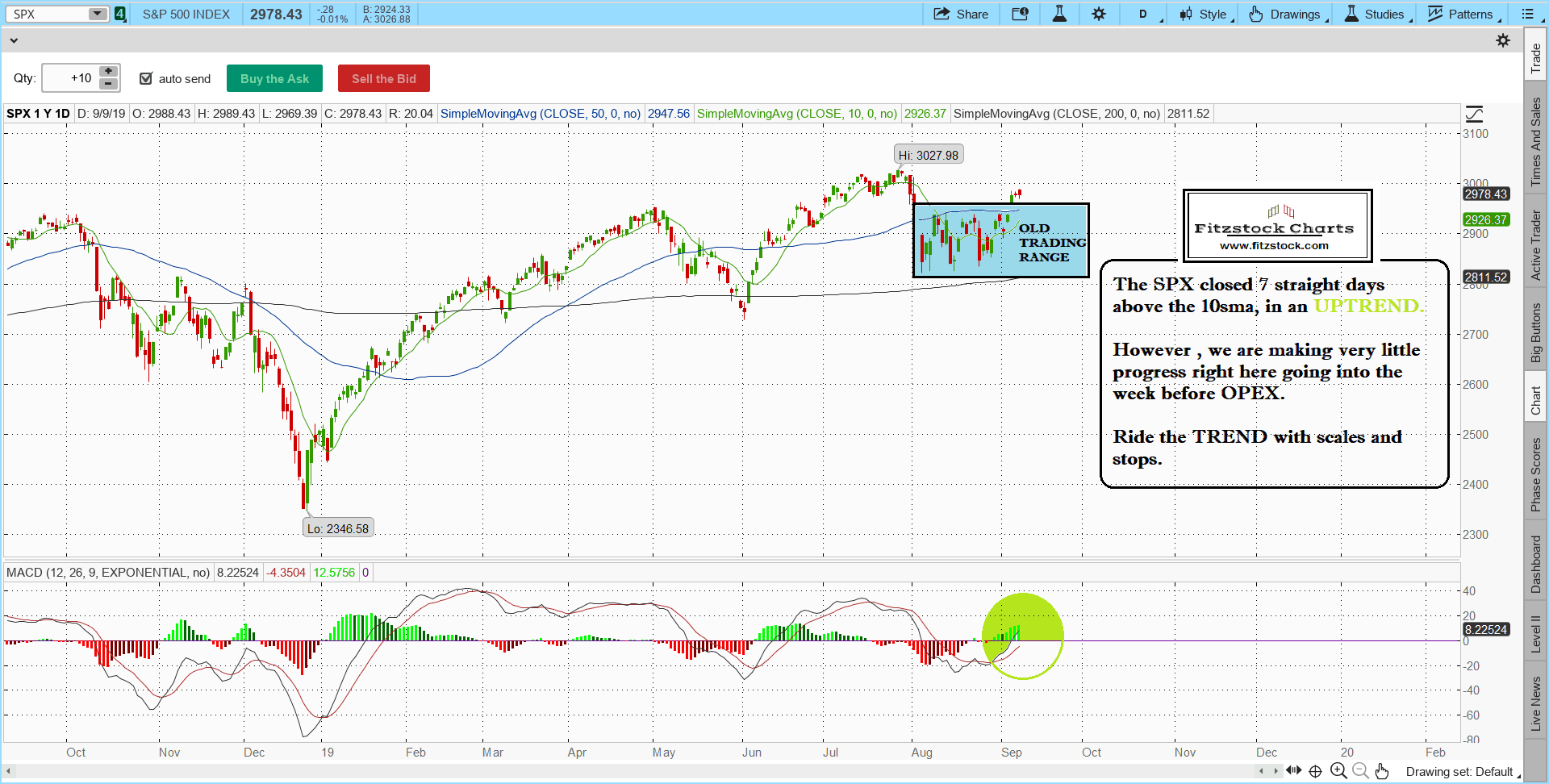
Task: Click inside the Qty input field
Action: click(69, 78)
